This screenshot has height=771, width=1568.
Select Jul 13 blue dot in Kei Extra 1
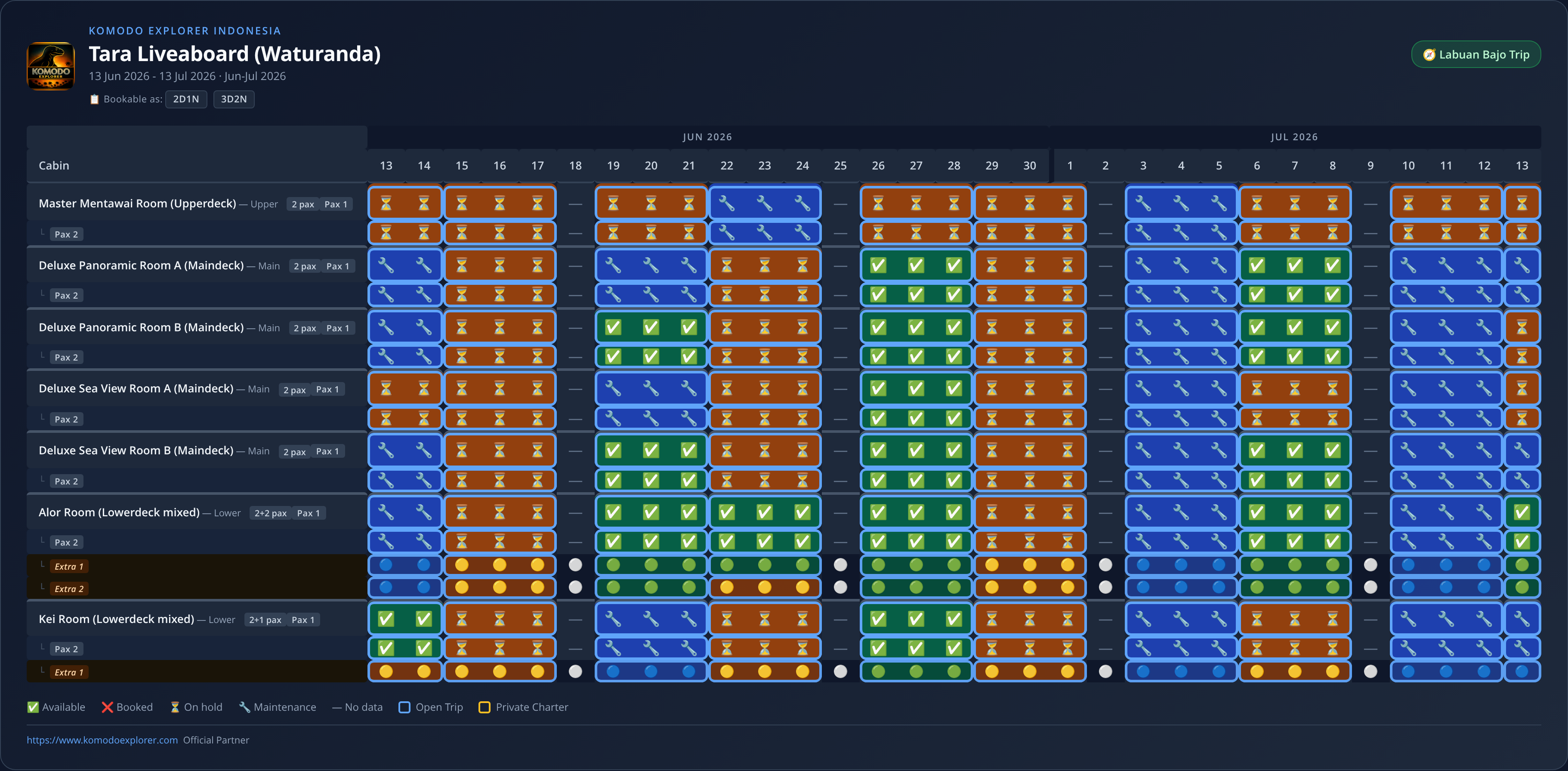1522,671
